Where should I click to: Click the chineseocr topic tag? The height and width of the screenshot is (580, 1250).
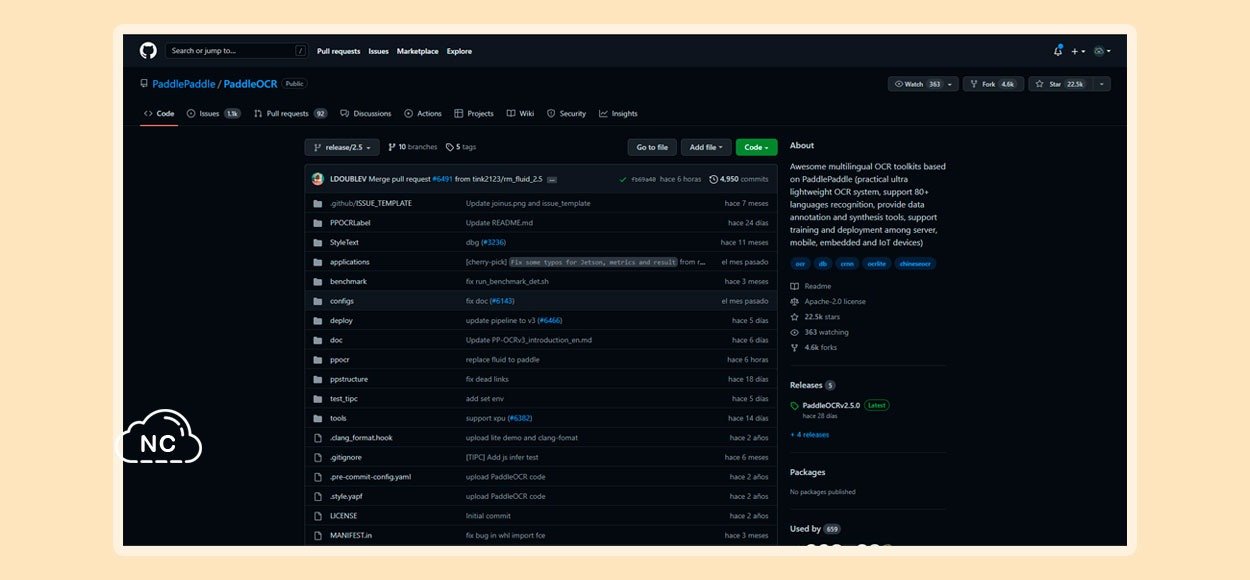(915, 264)
